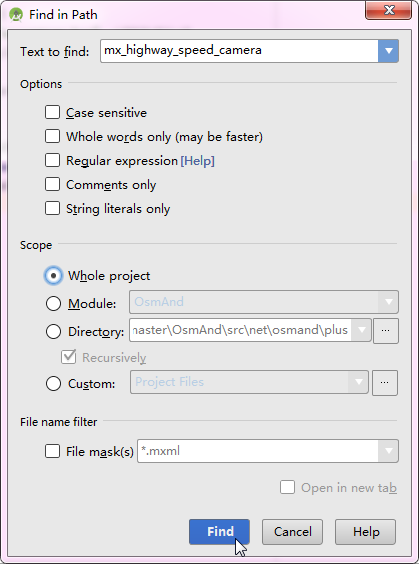Click the Android Studio icon in title bar
The width and height of the screenshot is (419, 564).
(16, 15)
